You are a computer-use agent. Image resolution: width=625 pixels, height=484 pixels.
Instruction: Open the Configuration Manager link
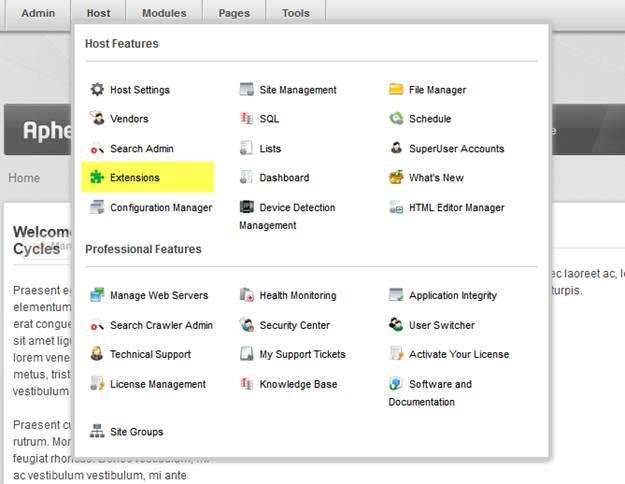click(x=161, y=208)
